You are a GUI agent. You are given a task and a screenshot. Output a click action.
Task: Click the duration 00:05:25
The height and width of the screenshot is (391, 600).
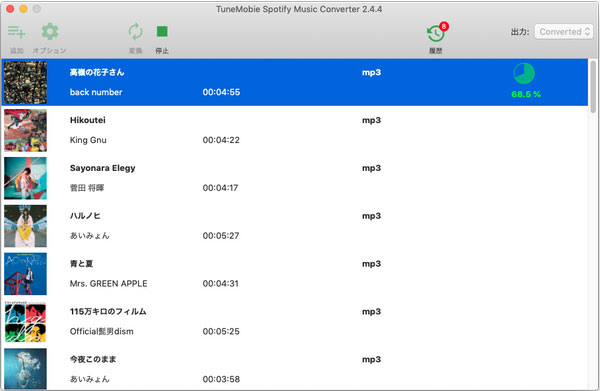[221, 331]
